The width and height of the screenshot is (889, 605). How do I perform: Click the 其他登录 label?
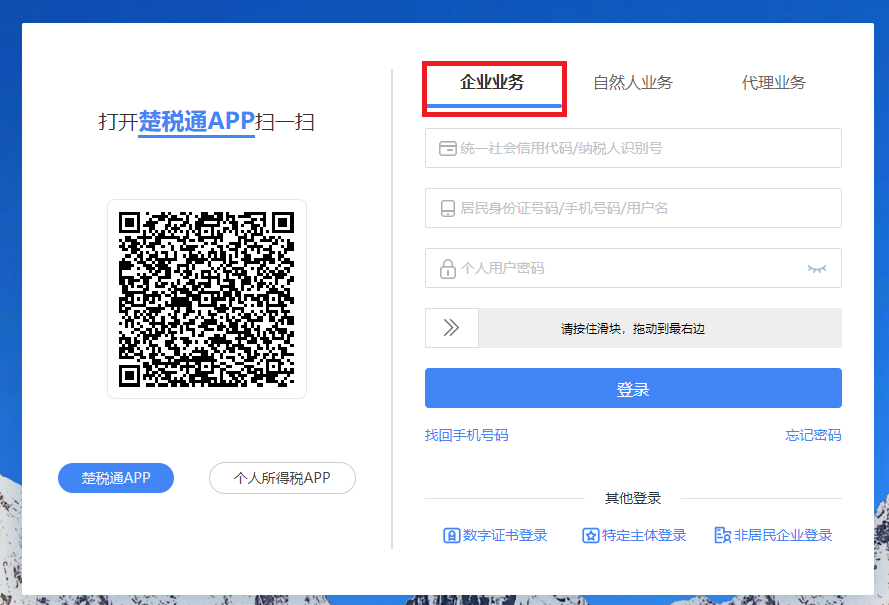coord(633,498)
